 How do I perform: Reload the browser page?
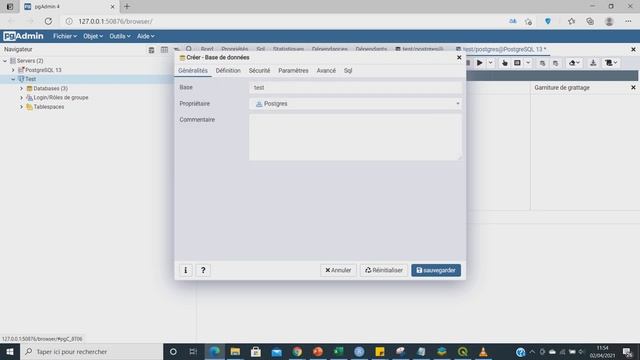point(48,21)
